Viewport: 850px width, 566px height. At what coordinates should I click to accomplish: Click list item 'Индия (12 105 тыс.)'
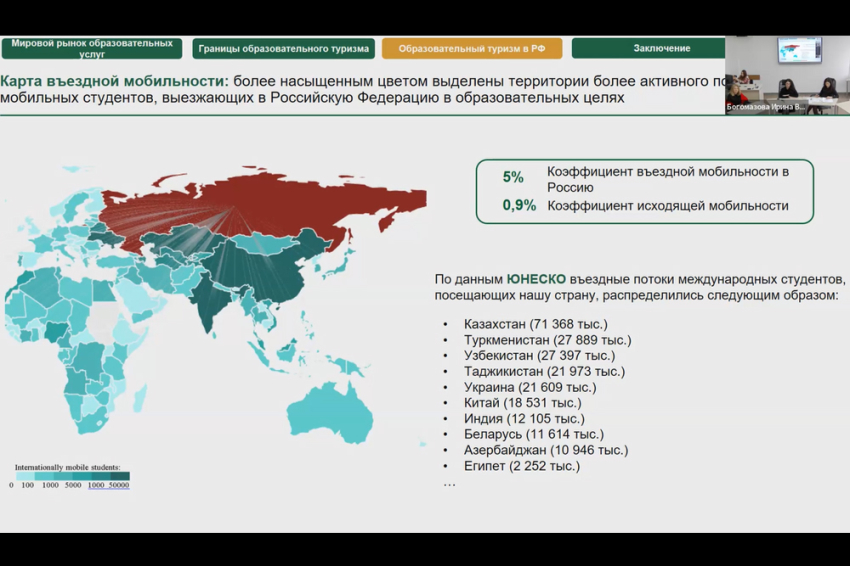click(524, 419)
